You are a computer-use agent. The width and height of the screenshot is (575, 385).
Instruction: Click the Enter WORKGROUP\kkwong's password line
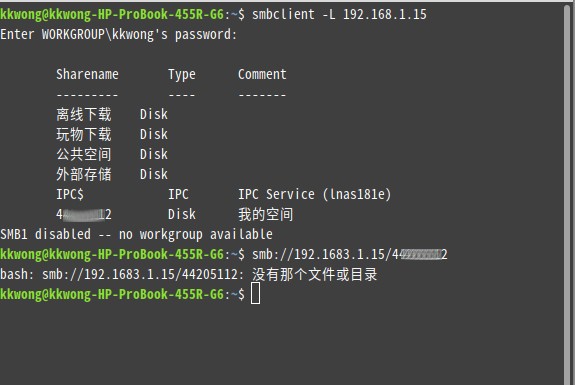[118, 35]
